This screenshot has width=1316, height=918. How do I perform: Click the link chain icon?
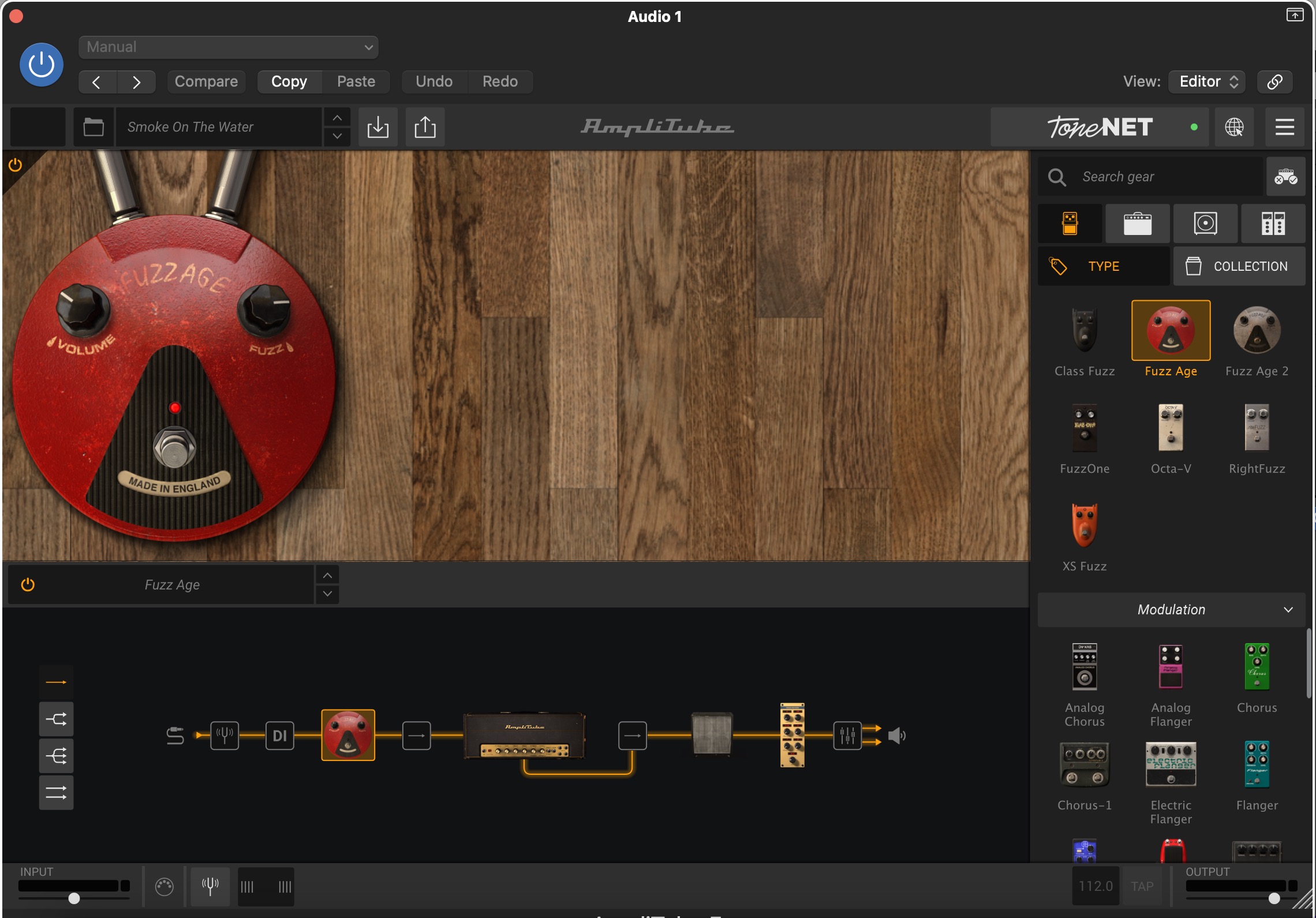(1275, 81)
